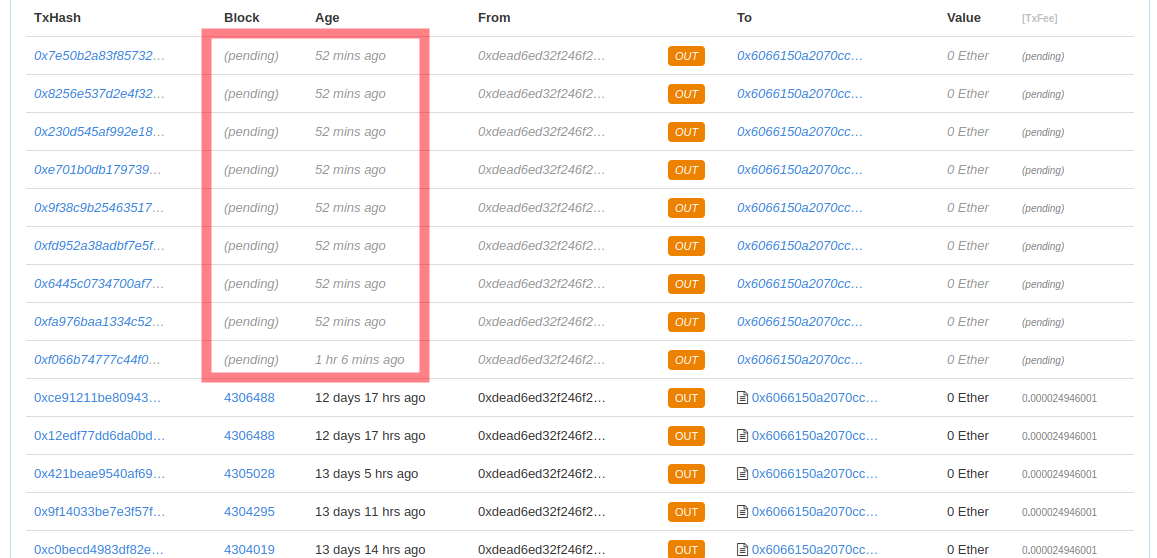Click the Age column header

point(327,18)
